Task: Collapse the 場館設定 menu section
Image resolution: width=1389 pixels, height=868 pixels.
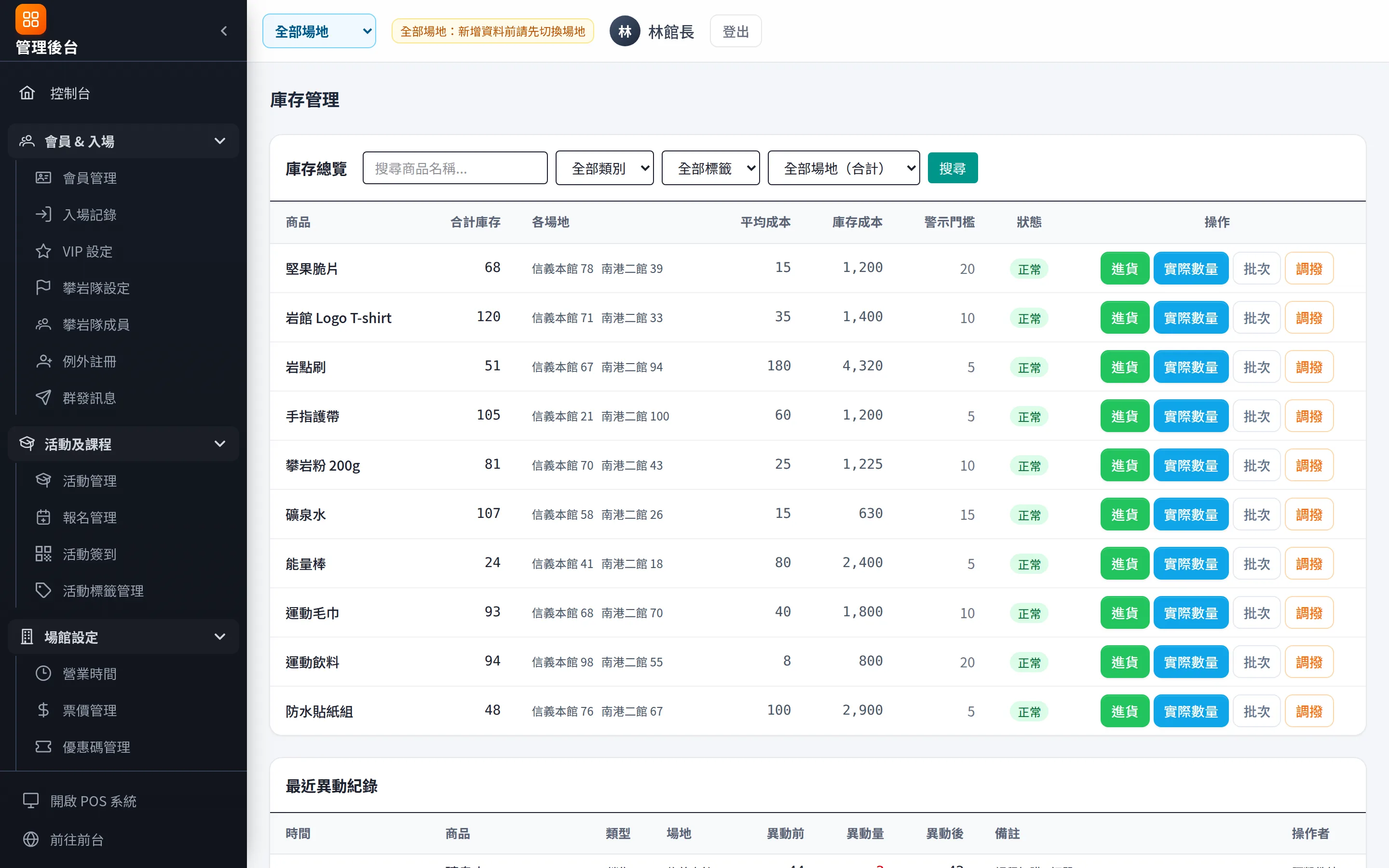Action: tap(123, 637)
